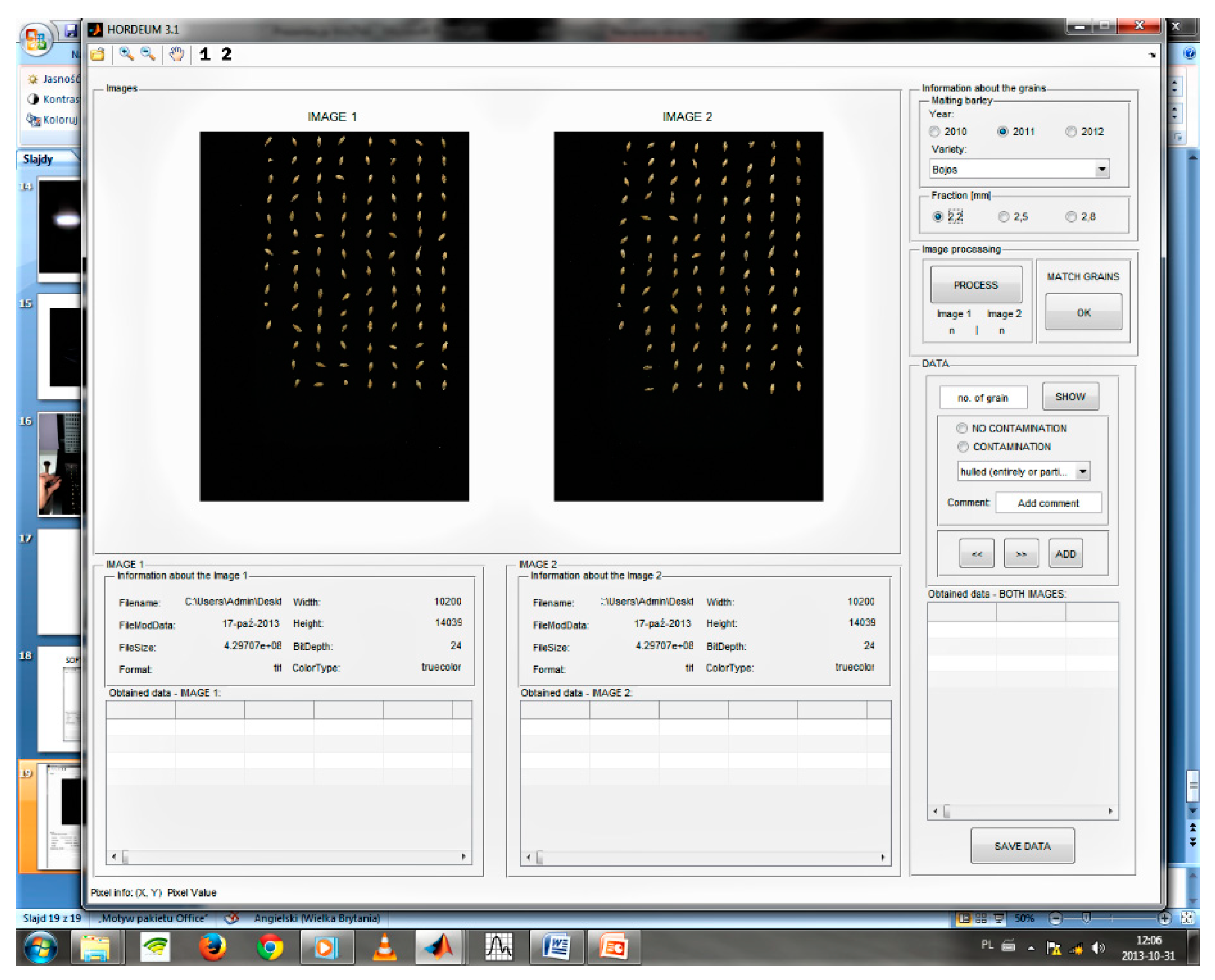Select the zoom in magnifier tool

126,54
